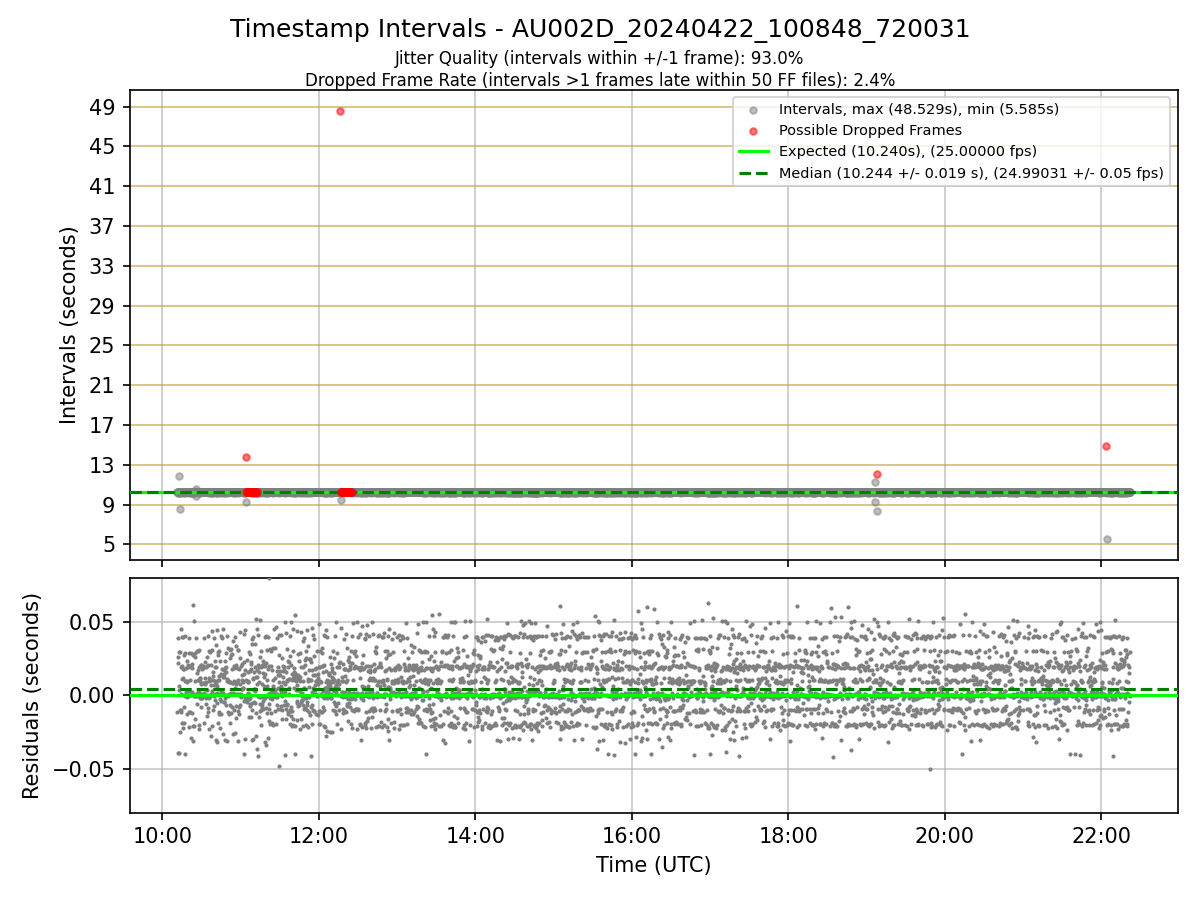Click the −0.05 residual tick label

tap(86, 769)
